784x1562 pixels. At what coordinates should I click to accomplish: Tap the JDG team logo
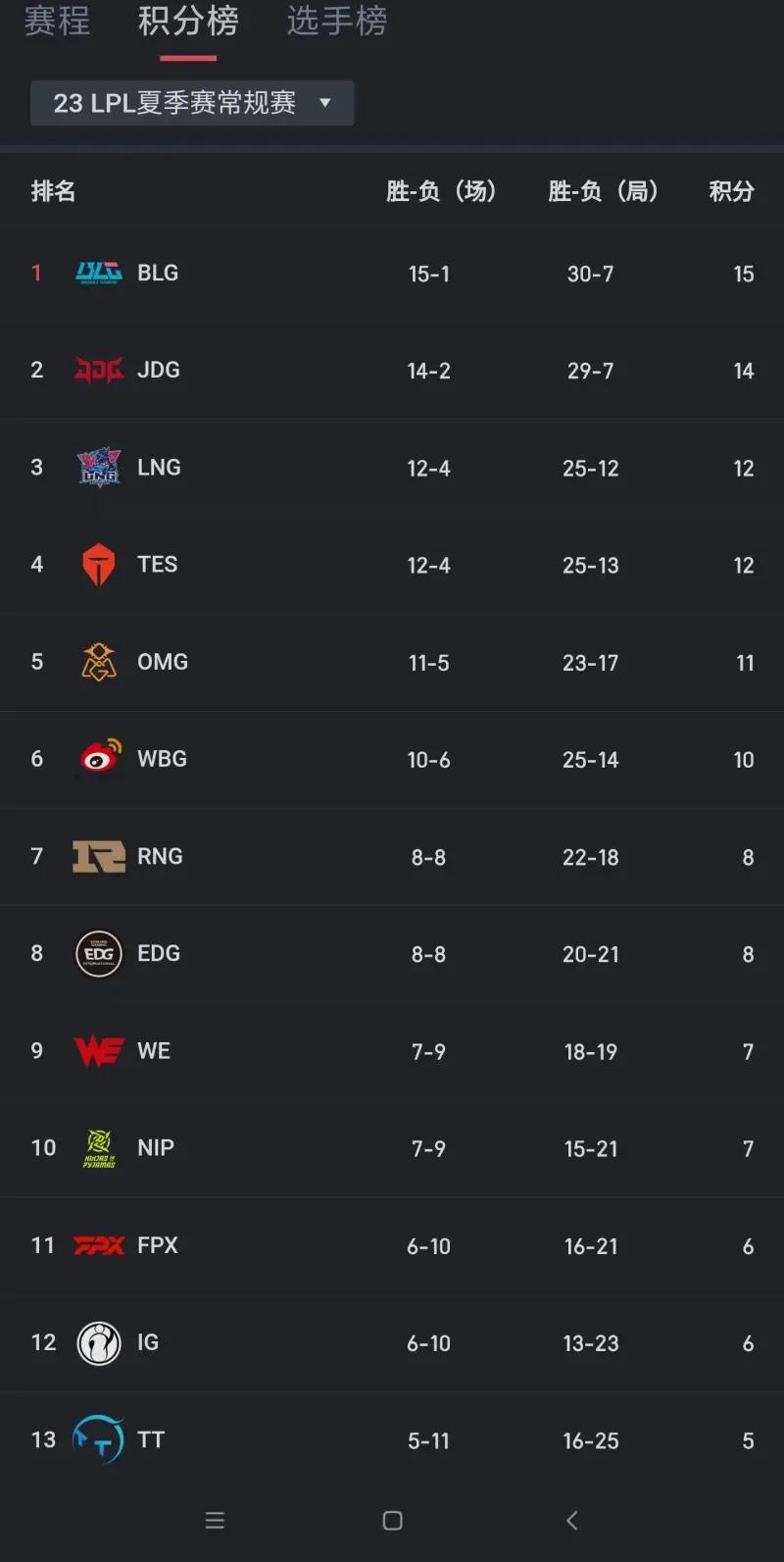(99, 370)
